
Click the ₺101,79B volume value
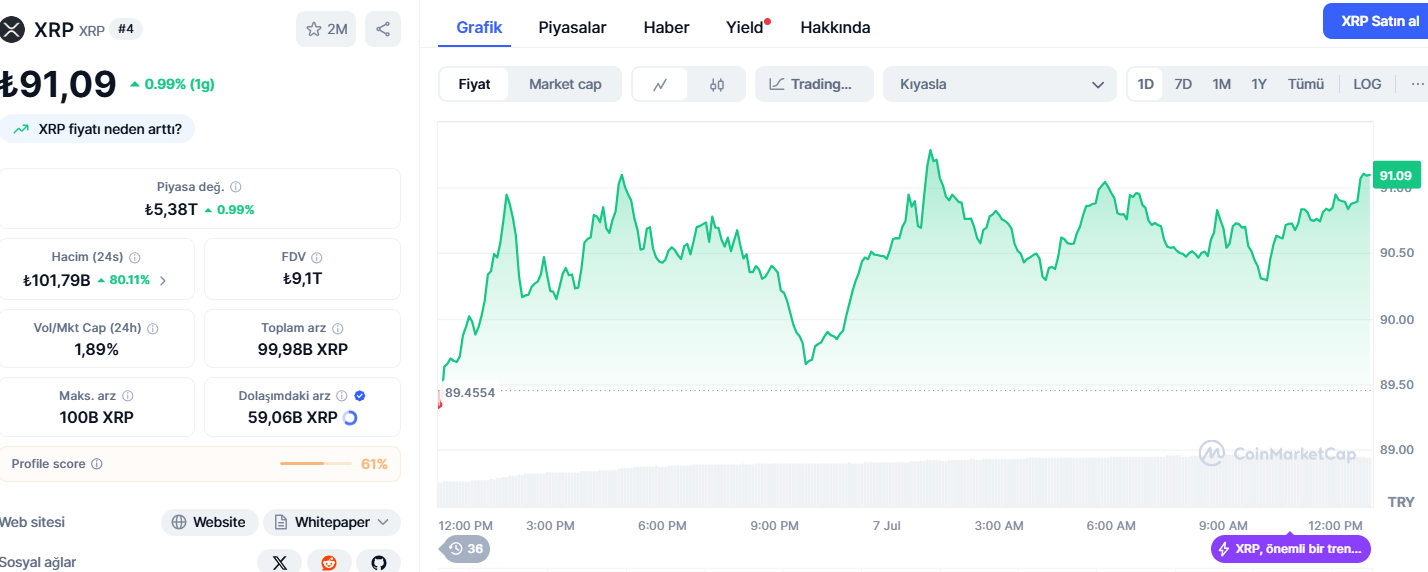click(57, 280)
